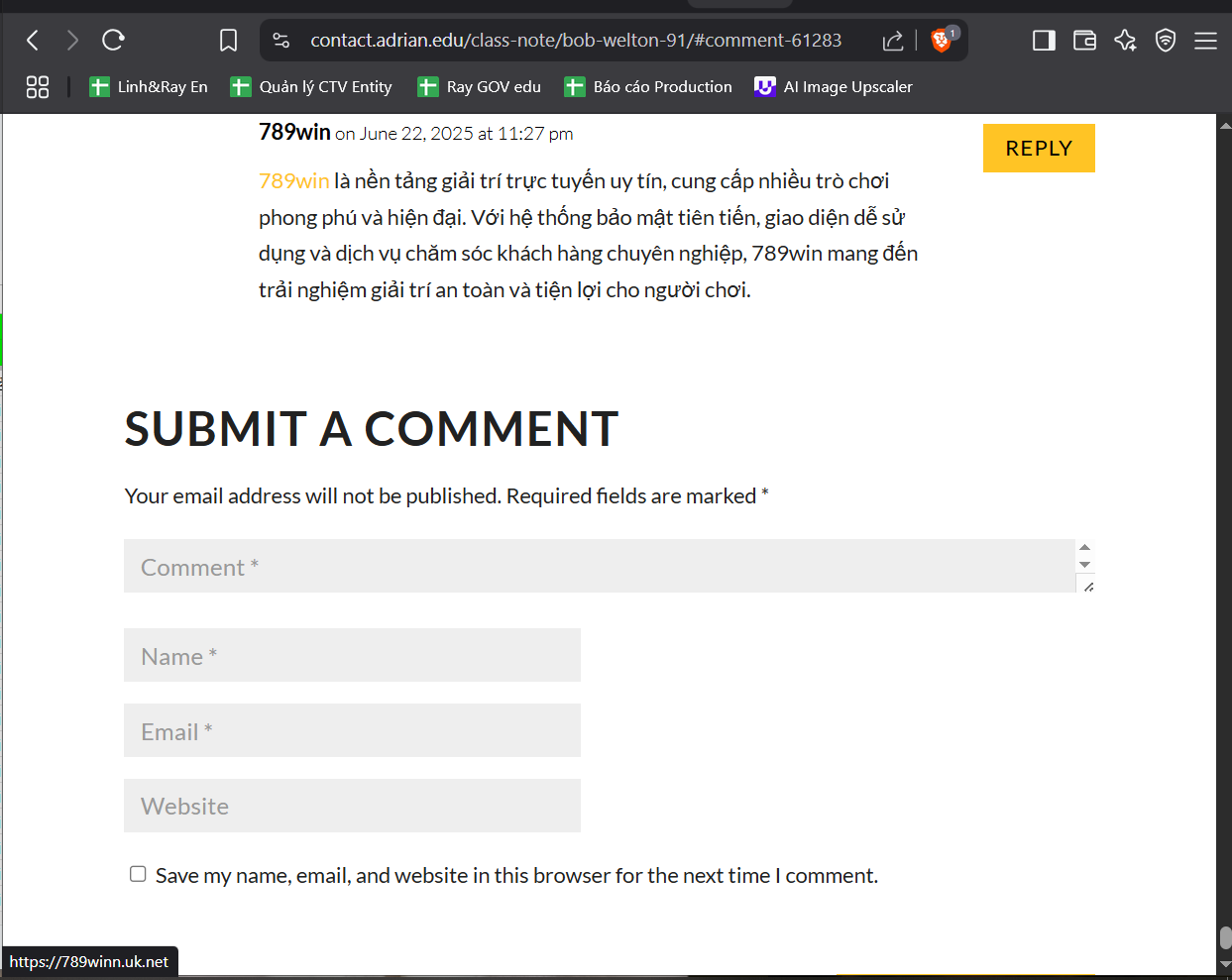Image resolution: width=1232 pixels, height=980 pixels.
Task: Reload the current page
Action: [113, 40]
